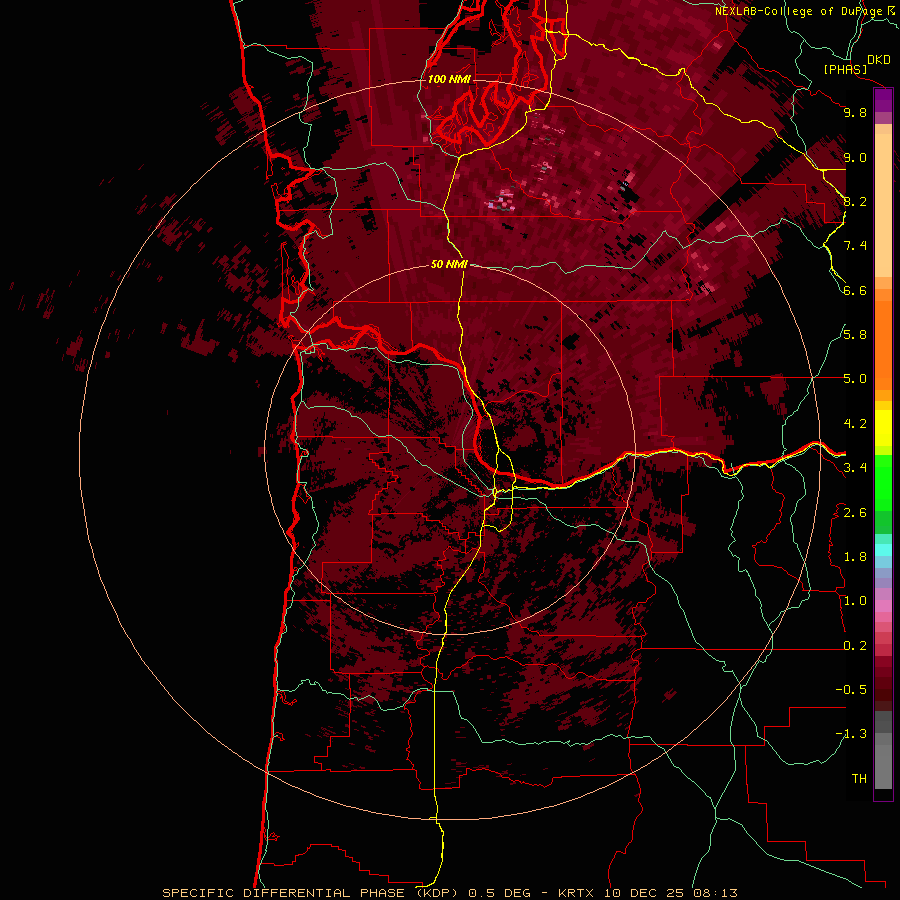Select the bright green band of the color scale

point(883,483)
